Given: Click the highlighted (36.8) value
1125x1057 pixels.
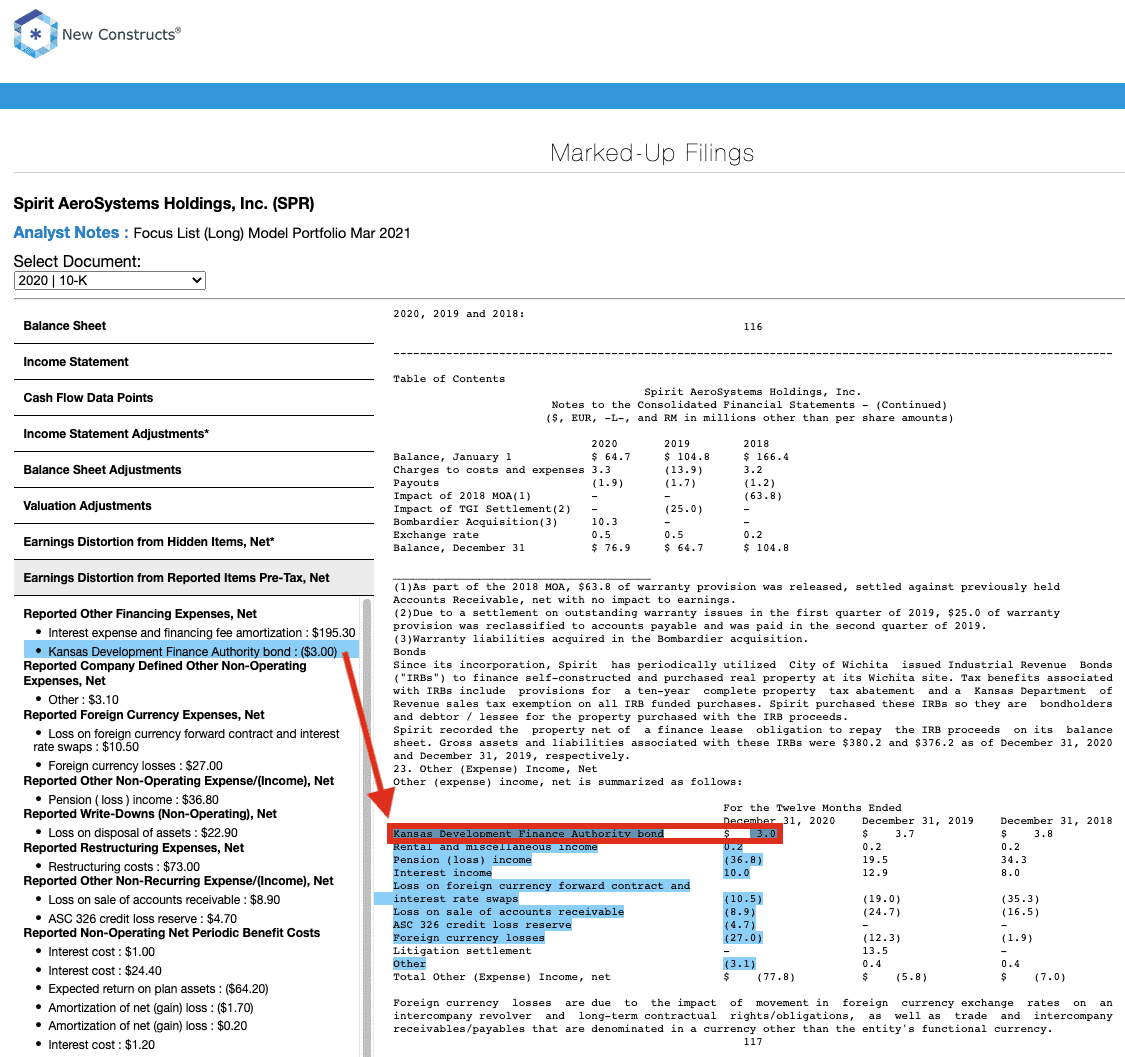Looking at the screenshot, I should (743, 860).
